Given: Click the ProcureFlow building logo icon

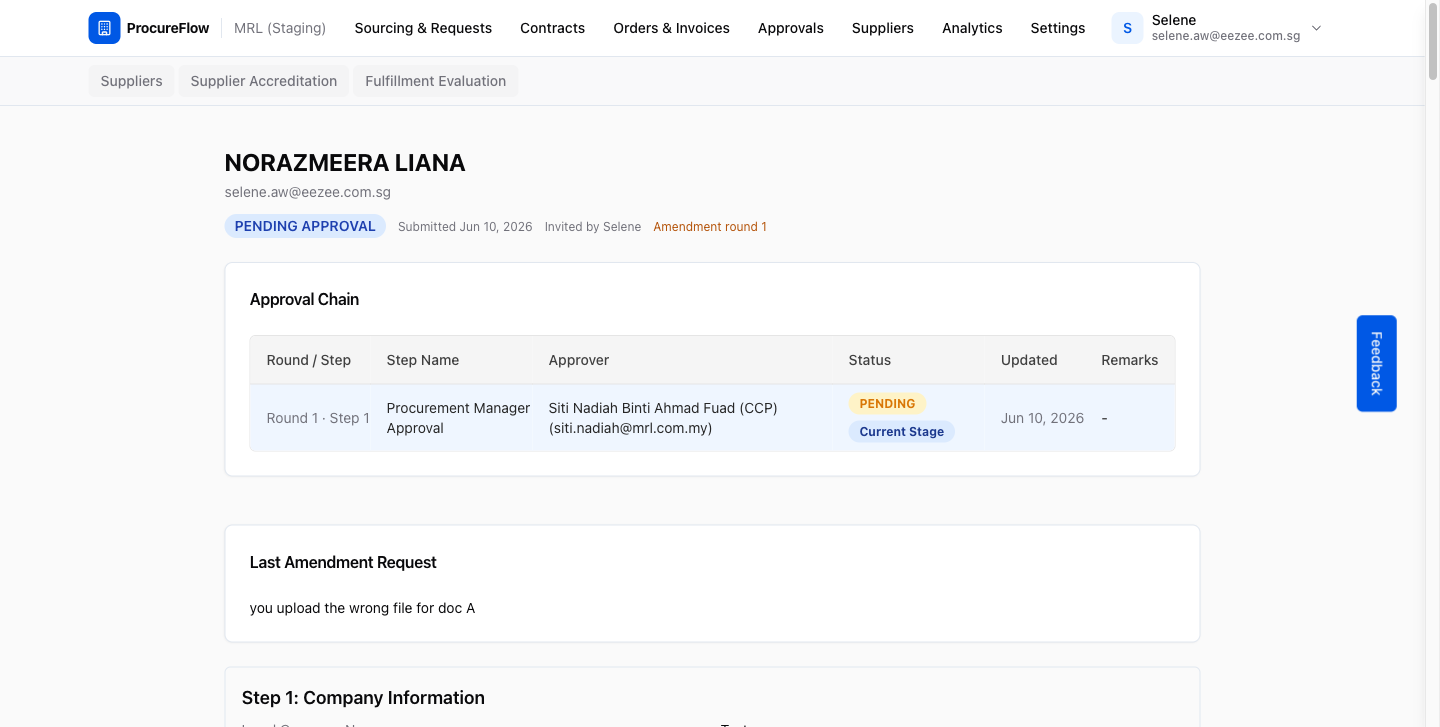Looking at the screenshot, I should coord(104,28).
